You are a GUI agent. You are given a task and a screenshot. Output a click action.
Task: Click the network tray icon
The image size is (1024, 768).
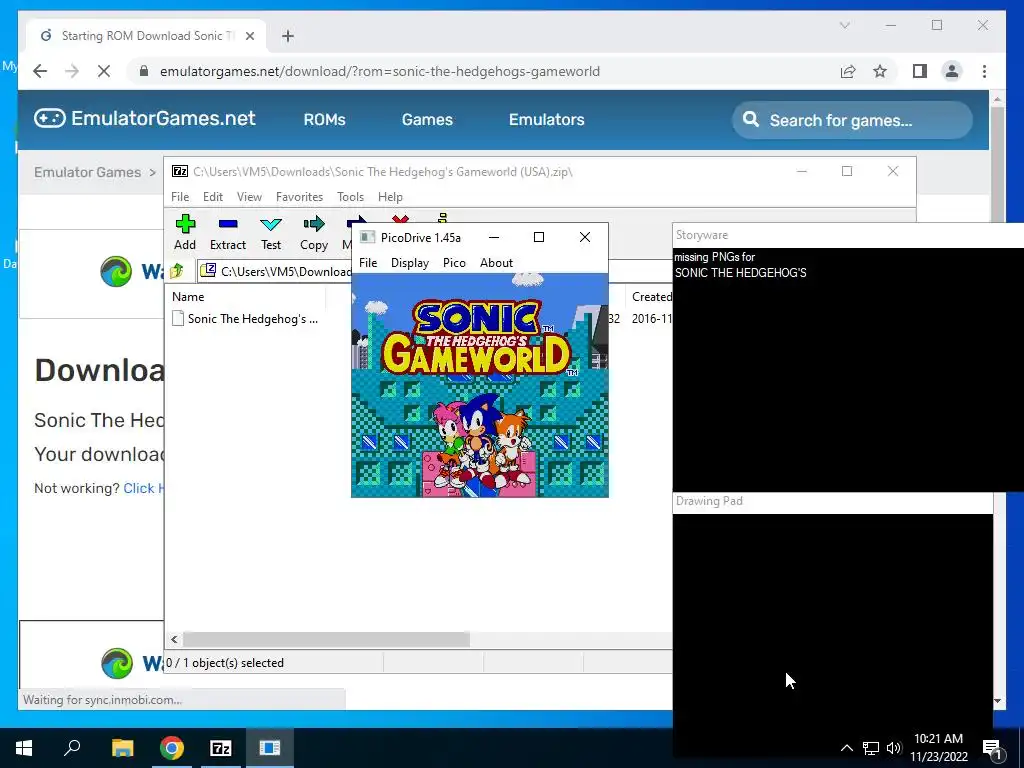point(871,748)
